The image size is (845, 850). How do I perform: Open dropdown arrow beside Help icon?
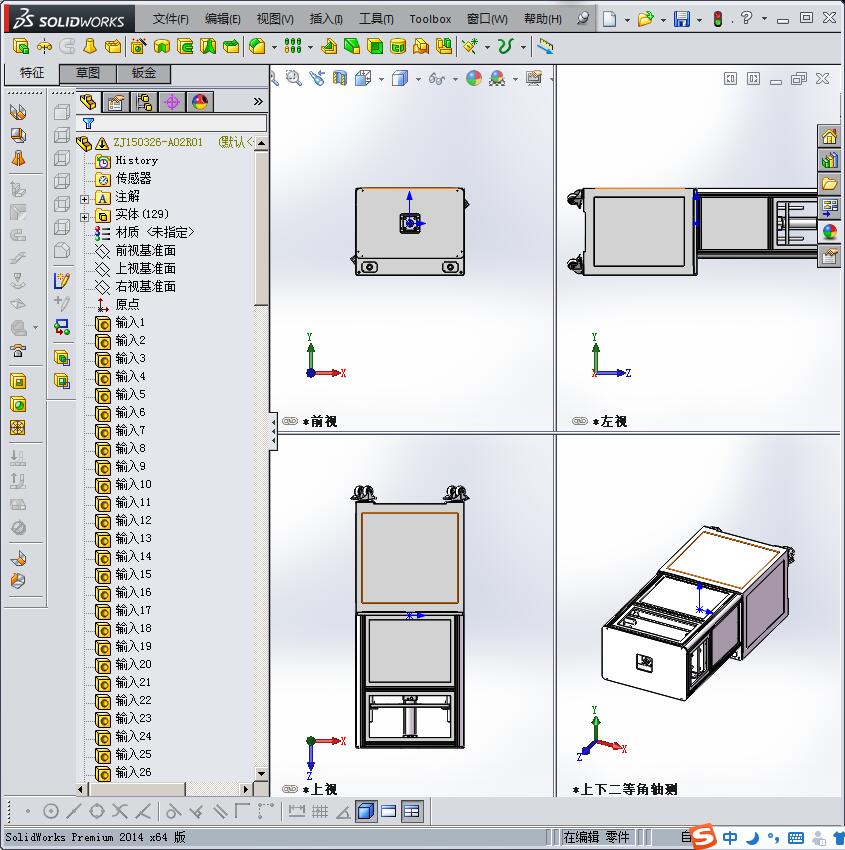(x=764, y=19)
